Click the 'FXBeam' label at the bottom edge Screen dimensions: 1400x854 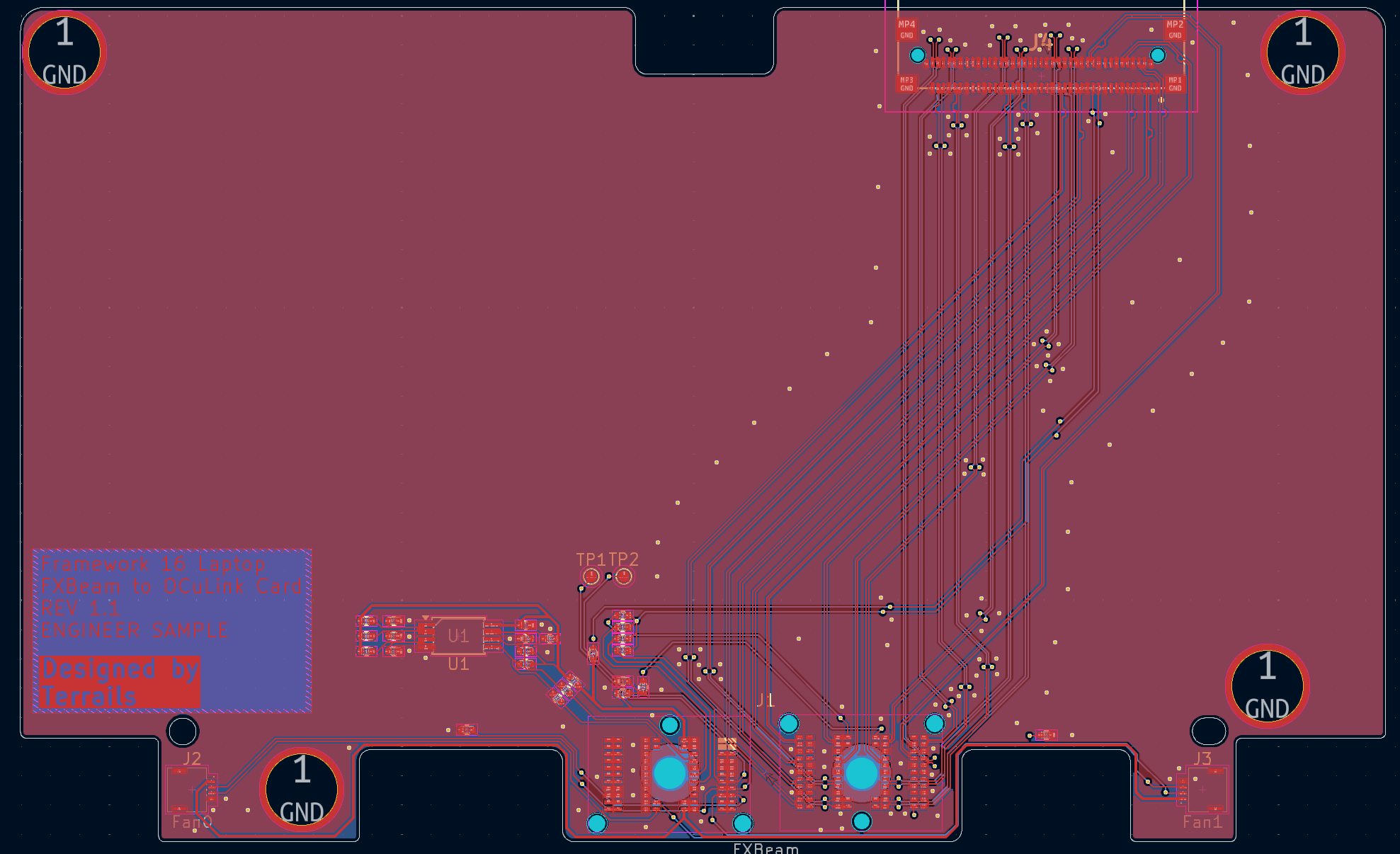(766, 848)
